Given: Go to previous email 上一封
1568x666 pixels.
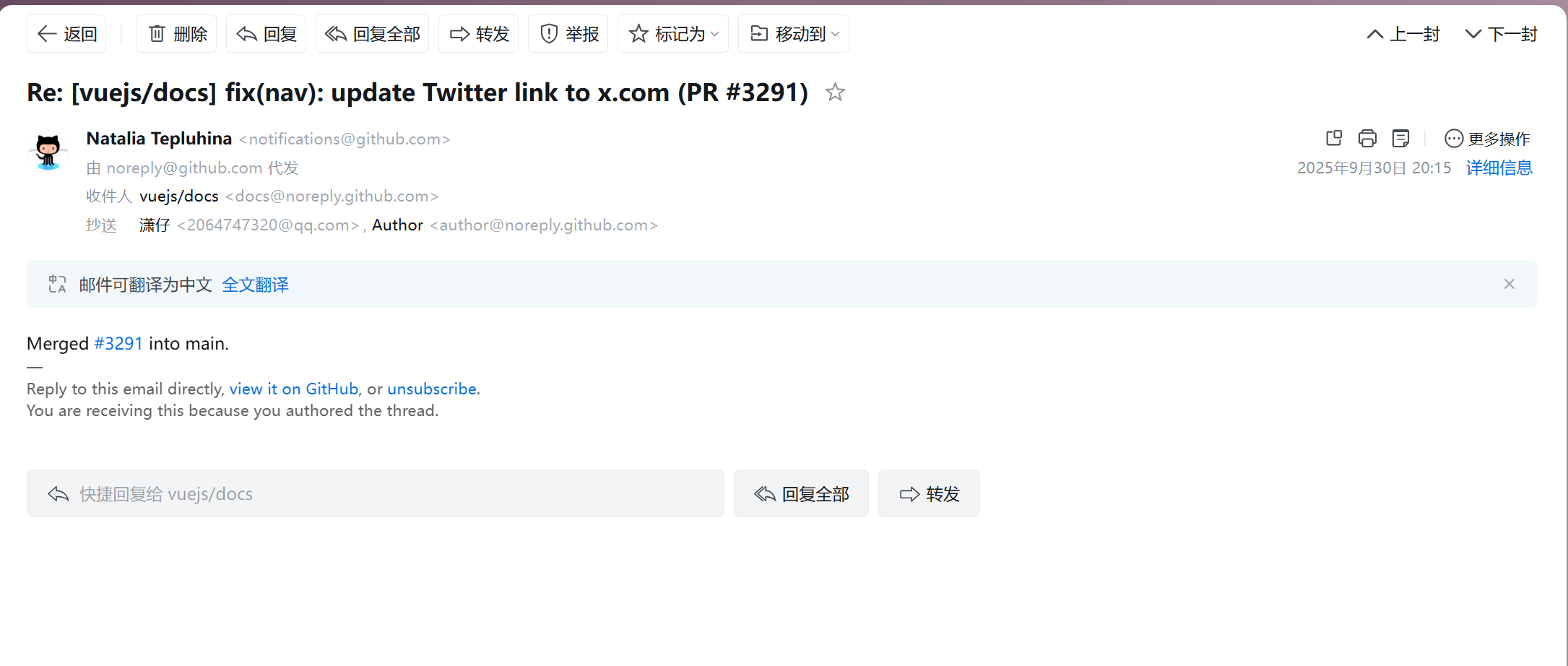Looking at the screenshot, I should coord(1403,34).
